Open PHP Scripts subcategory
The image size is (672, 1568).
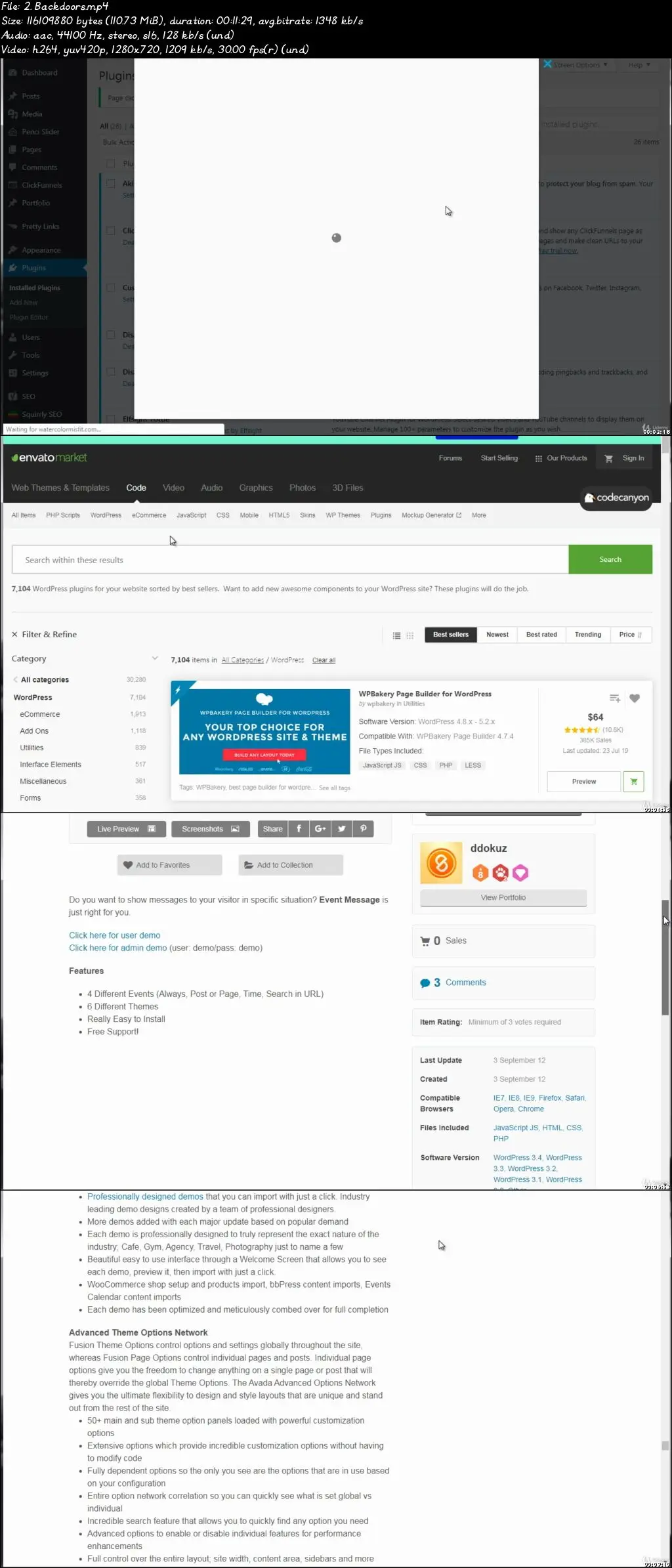tap(63, 515)
